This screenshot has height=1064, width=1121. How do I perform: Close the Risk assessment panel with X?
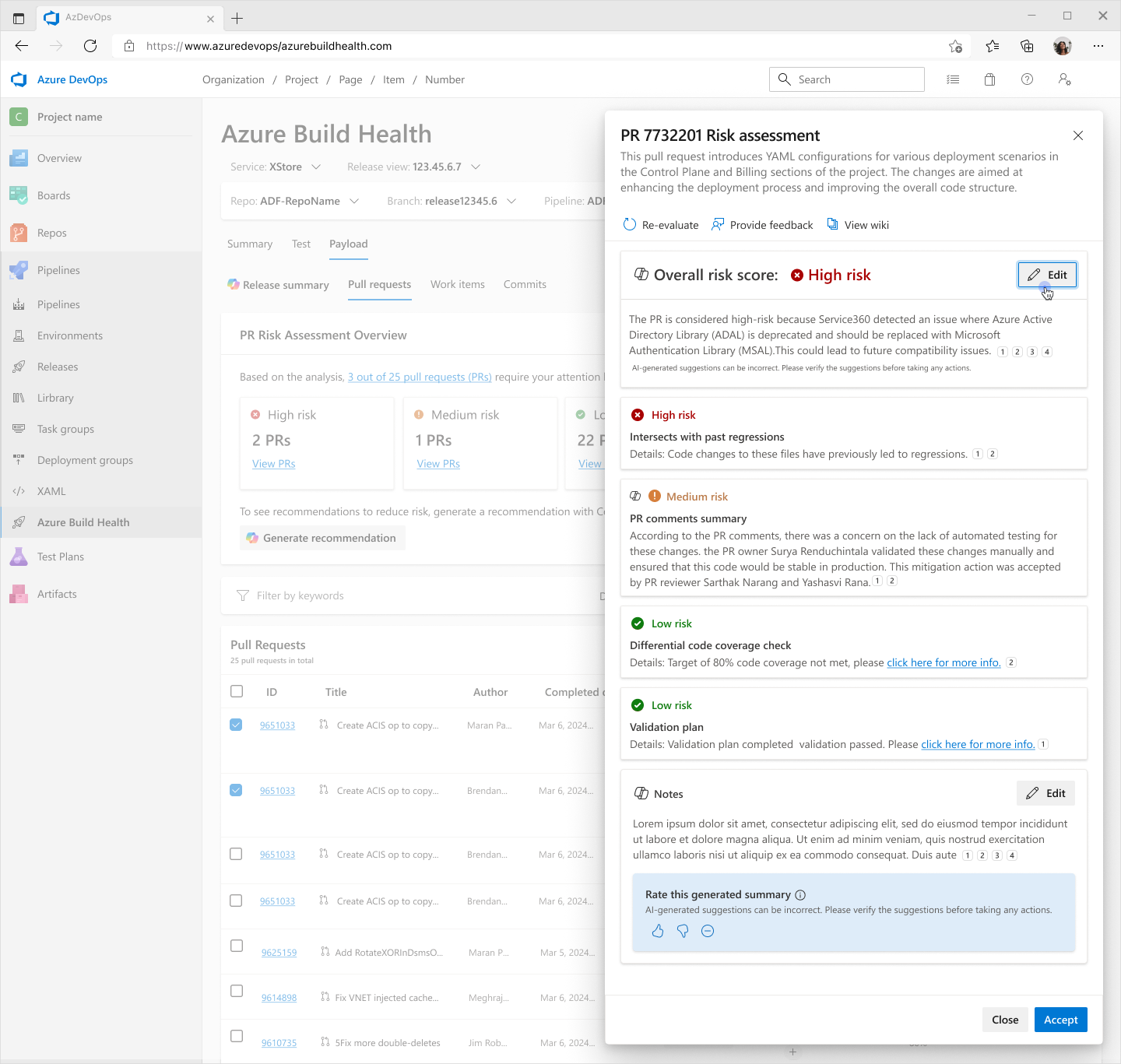tap(1078, 135)
